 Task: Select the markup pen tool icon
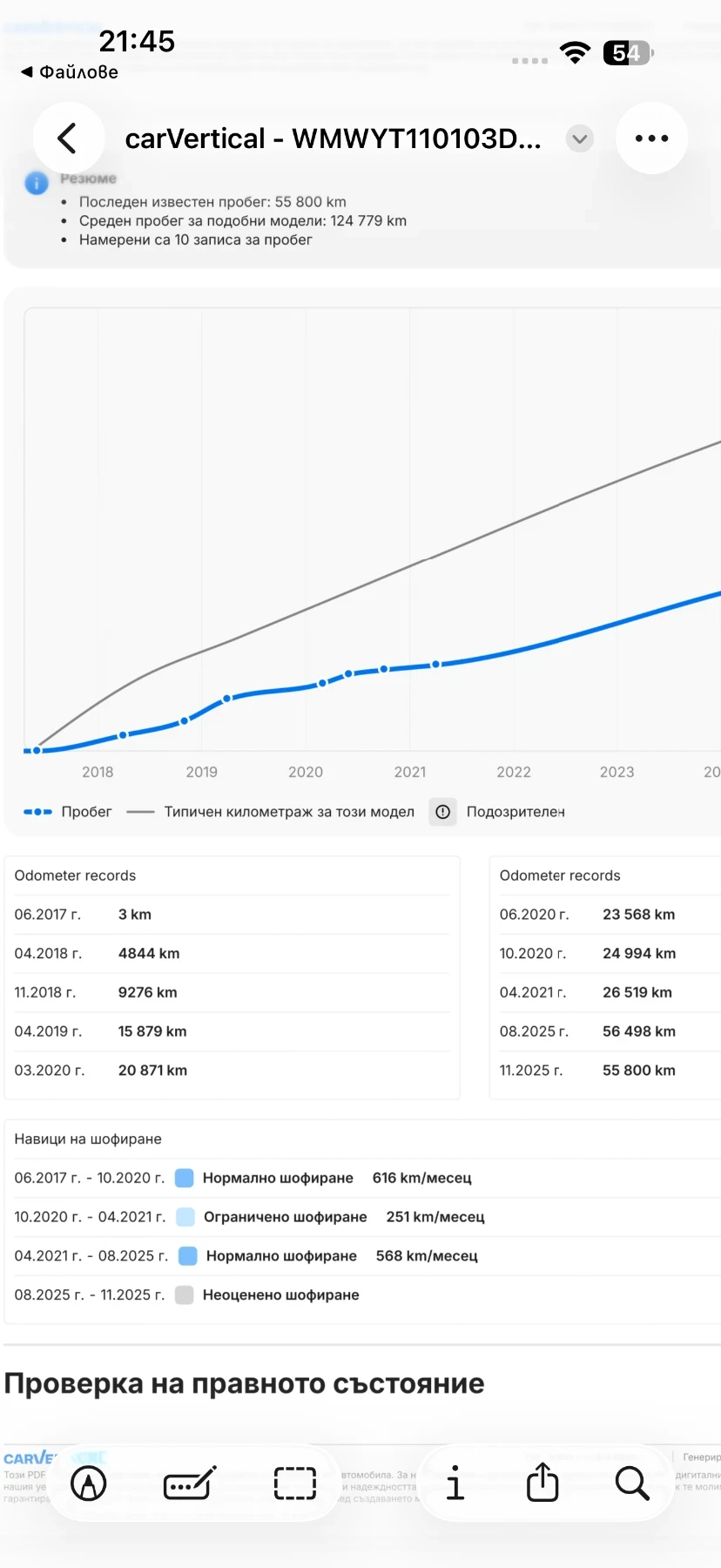[89, 1483]
